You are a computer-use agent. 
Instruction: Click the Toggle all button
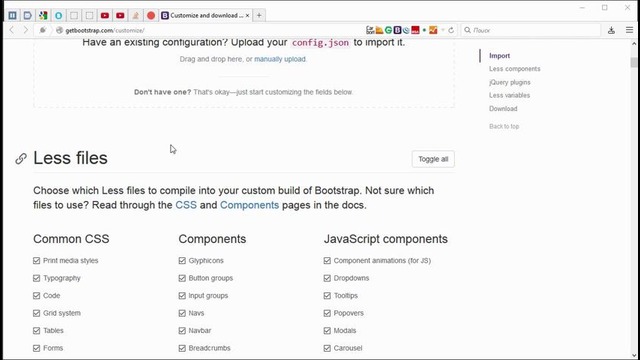coord(433,159)
